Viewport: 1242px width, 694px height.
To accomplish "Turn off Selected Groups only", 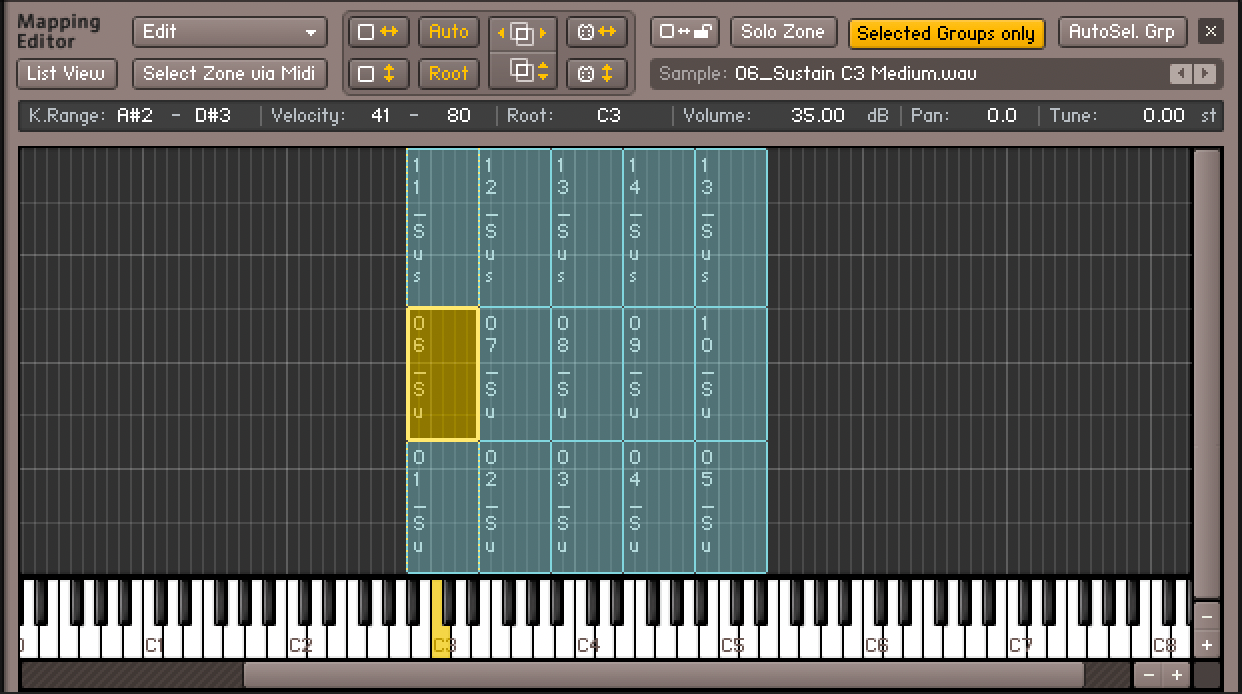I will [x=945, y=33].
